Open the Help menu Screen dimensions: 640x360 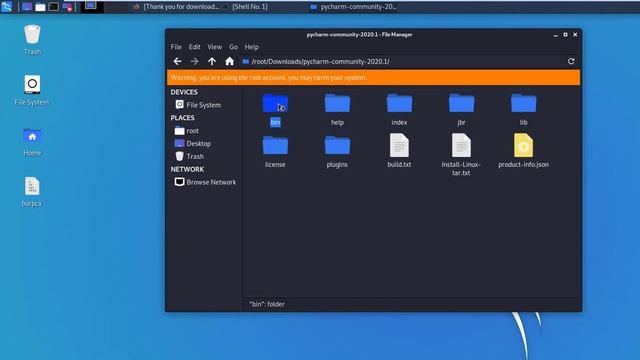[x=251, y=47]
